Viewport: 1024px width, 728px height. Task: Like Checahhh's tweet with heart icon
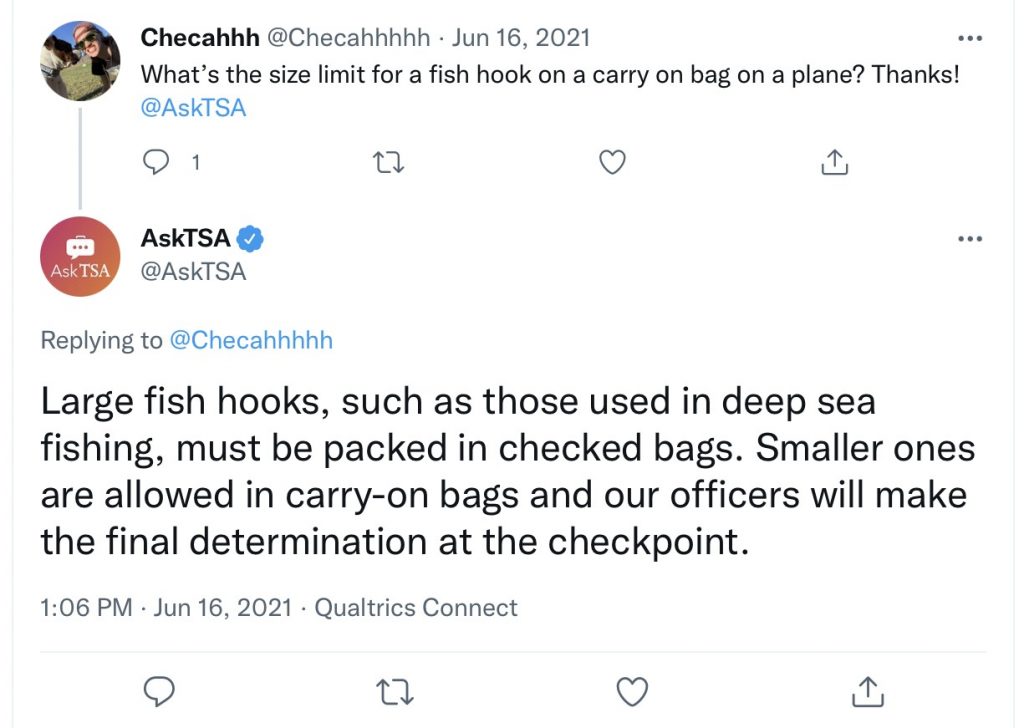(612, 162)
